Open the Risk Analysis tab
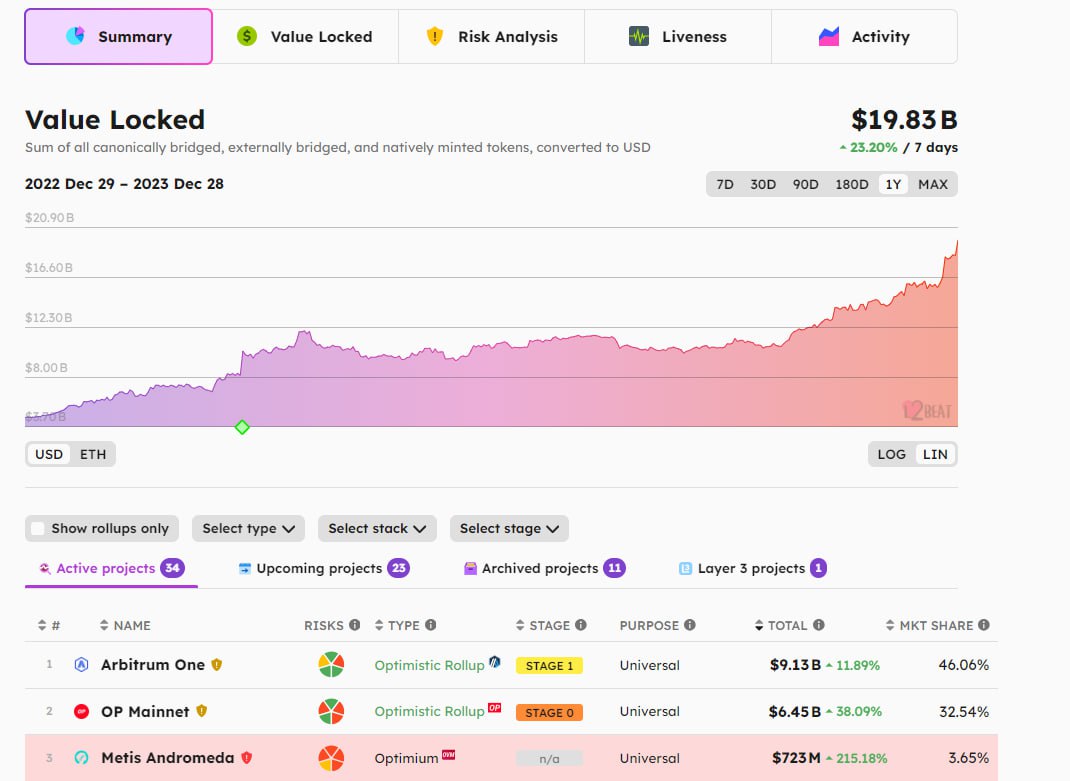The image size is (1070, 781). coord(491,37)
